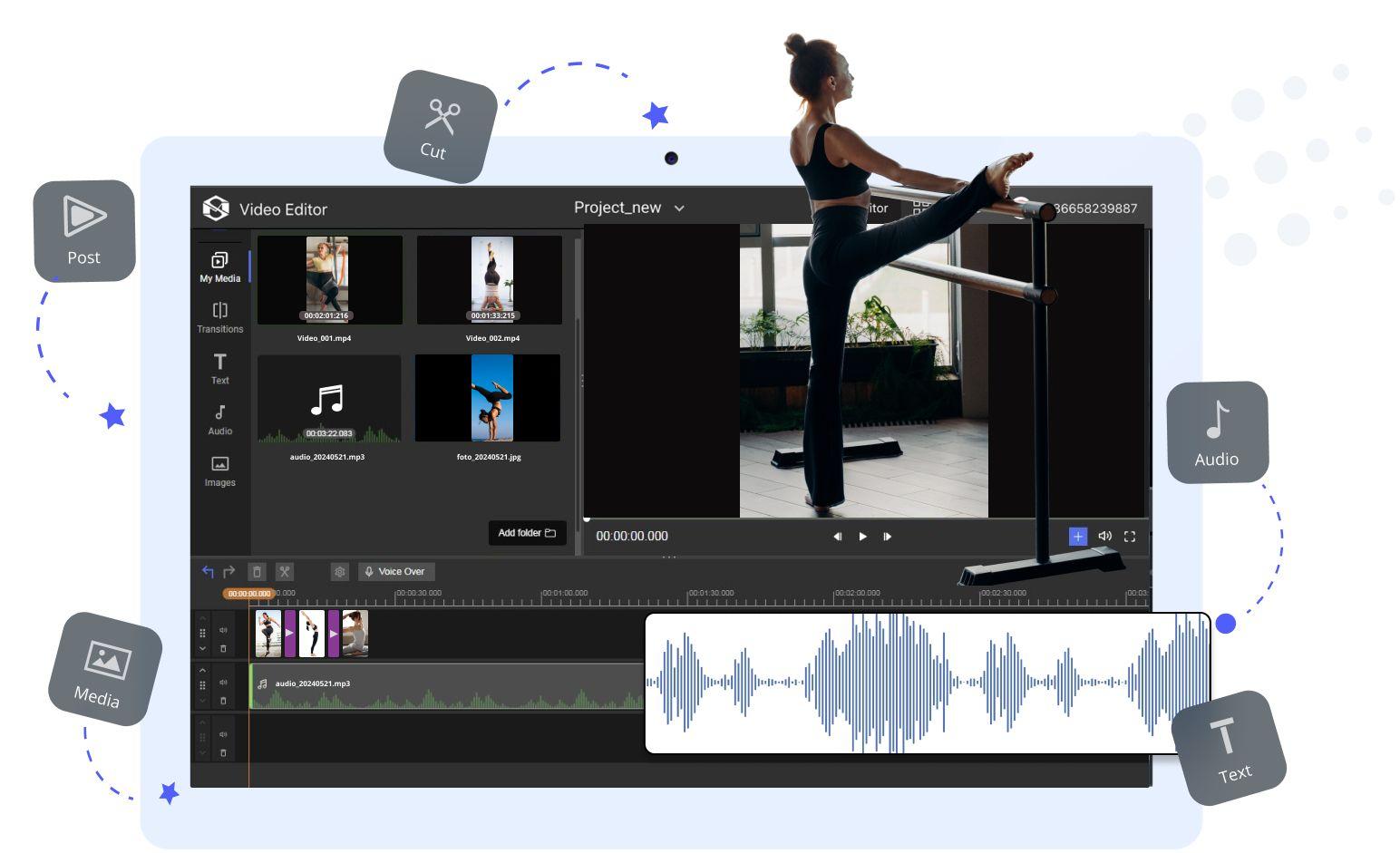Click the audio track up chevron
Image resolution: width=1400 pixels, height=853 pixels.
pos(202,671)
